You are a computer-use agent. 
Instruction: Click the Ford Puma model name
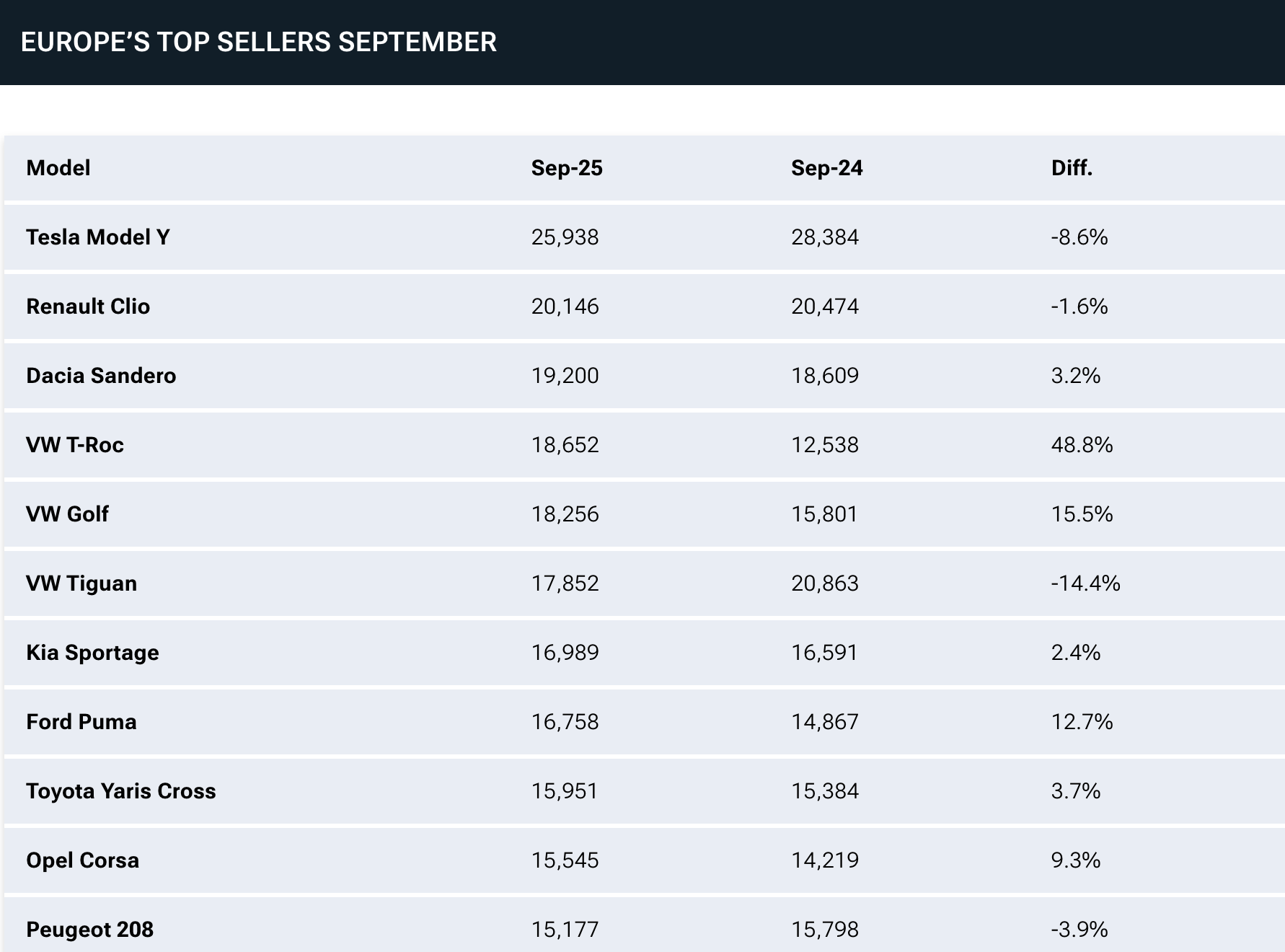click(x=81, y=722)
